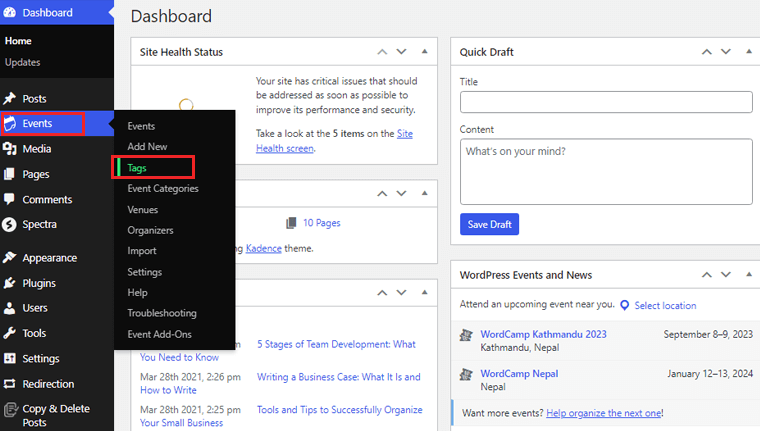Click the January 12–13, 2024 date text

coord(710,374)
